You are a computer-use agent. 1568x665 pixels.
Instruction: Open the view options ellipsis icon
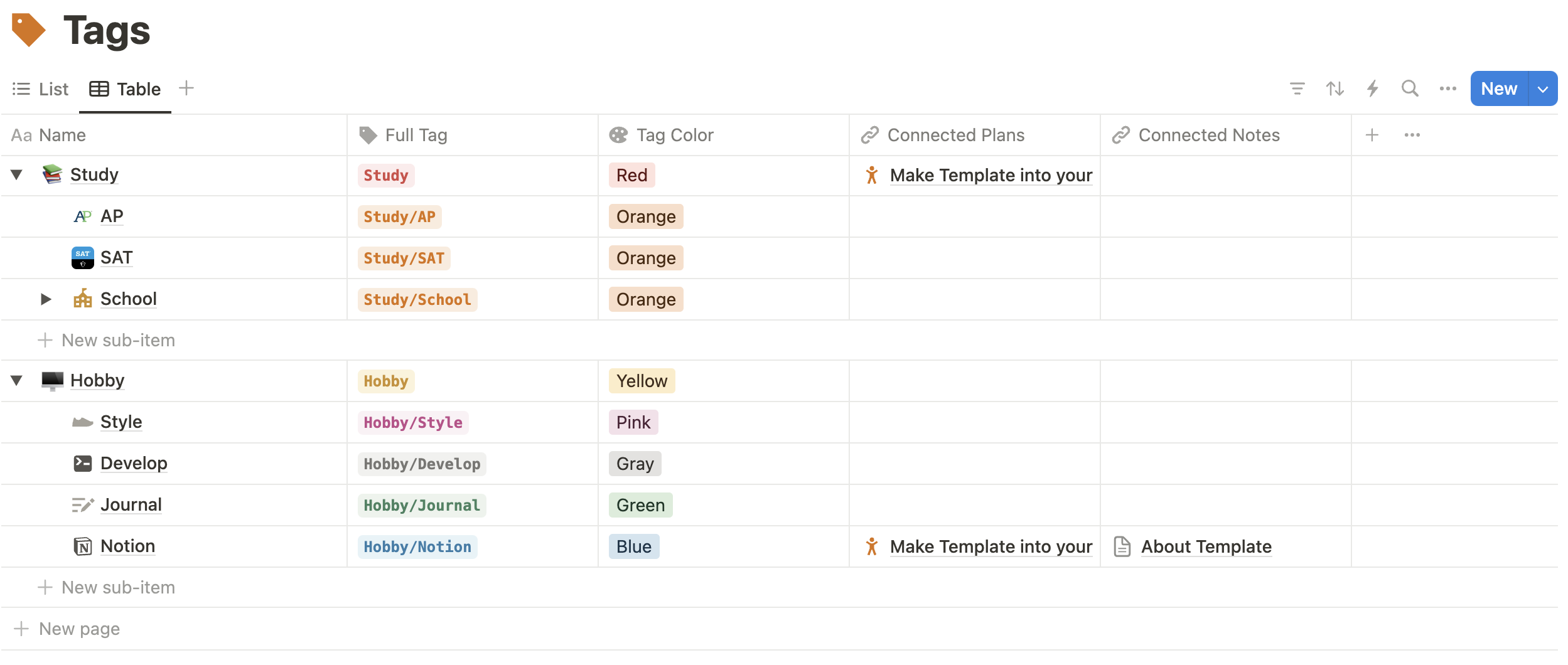coord(1447,88)
